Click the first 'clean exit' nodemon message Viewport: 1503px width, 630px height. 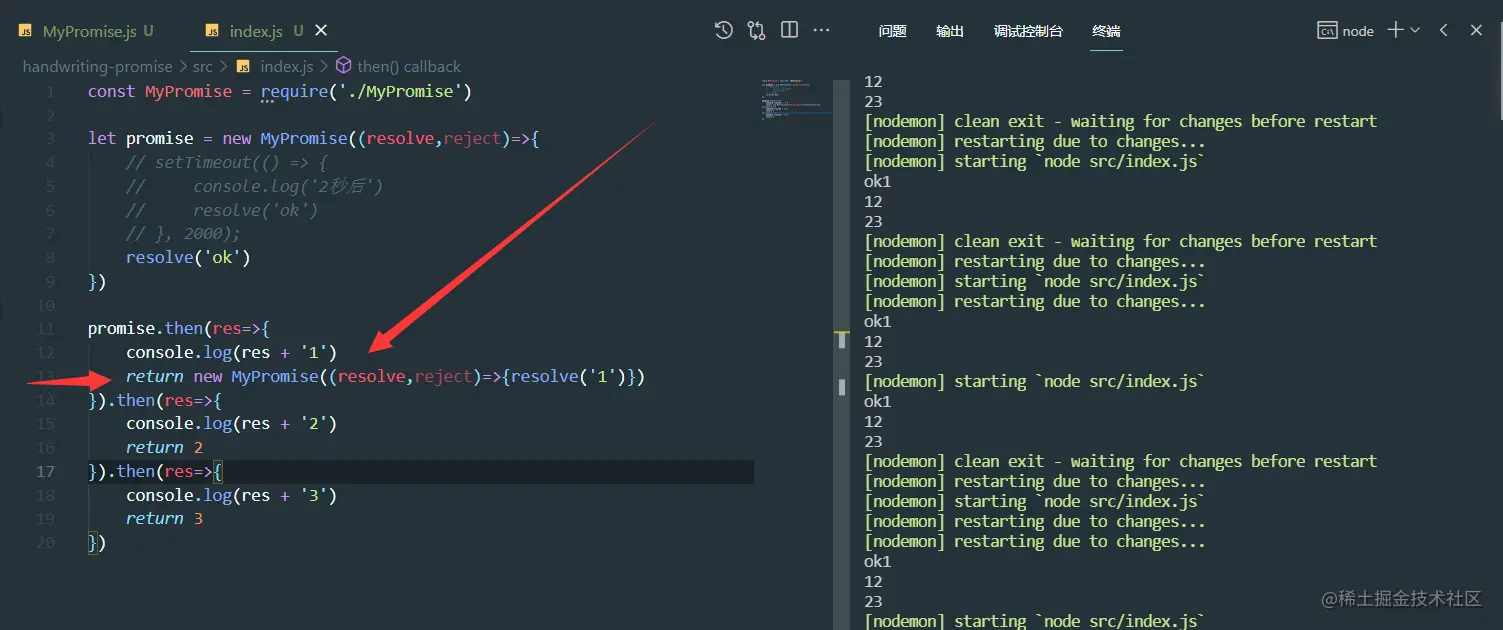click(1120, 121)
